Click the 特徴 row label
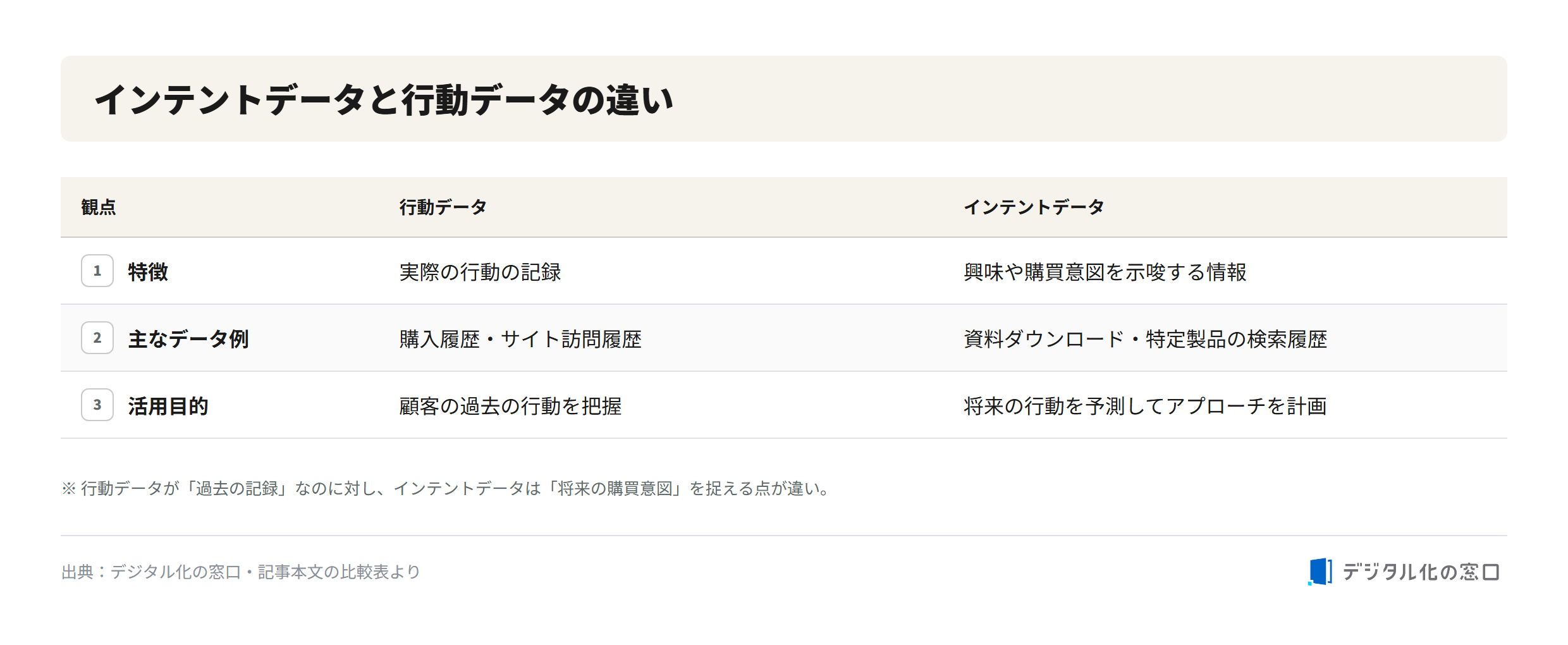Image resolution: width=1568 pixels, height=645 pixels. (148, 272)
